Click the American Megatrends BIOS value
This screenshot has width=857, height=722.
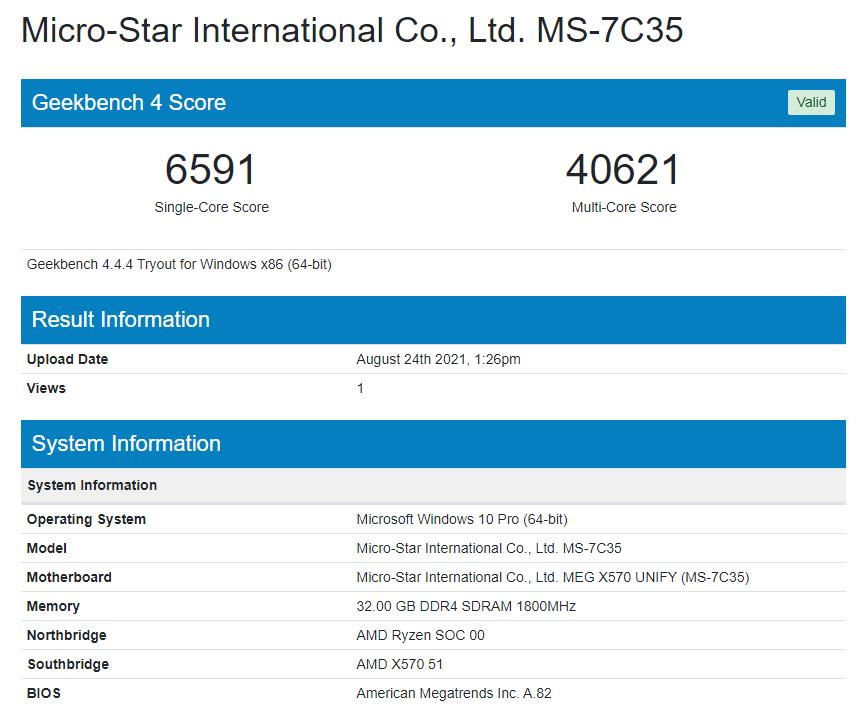(x=453, y=693)
